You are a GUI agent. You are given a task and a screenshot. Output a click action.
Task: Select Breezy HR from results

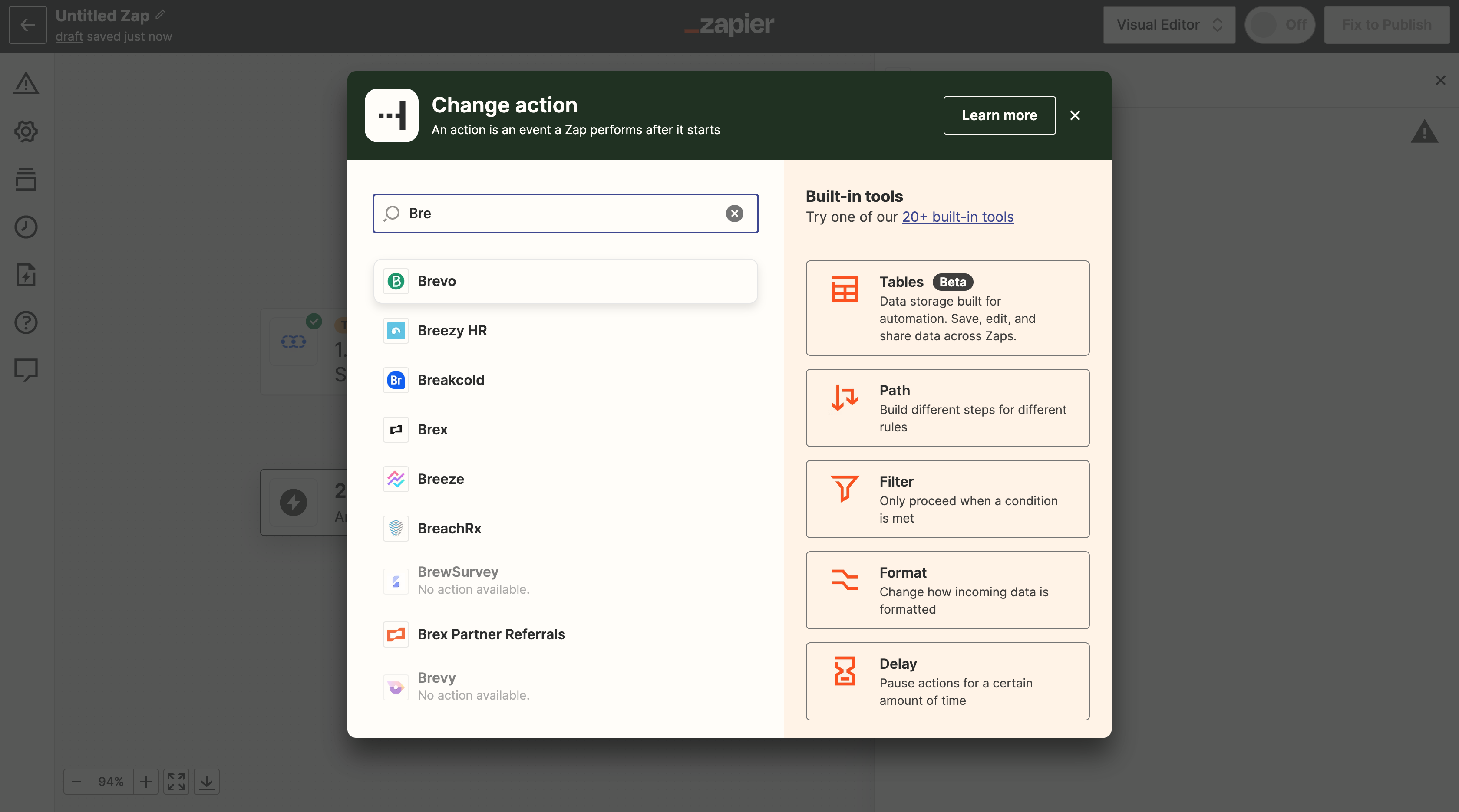[x=565, y=331]
